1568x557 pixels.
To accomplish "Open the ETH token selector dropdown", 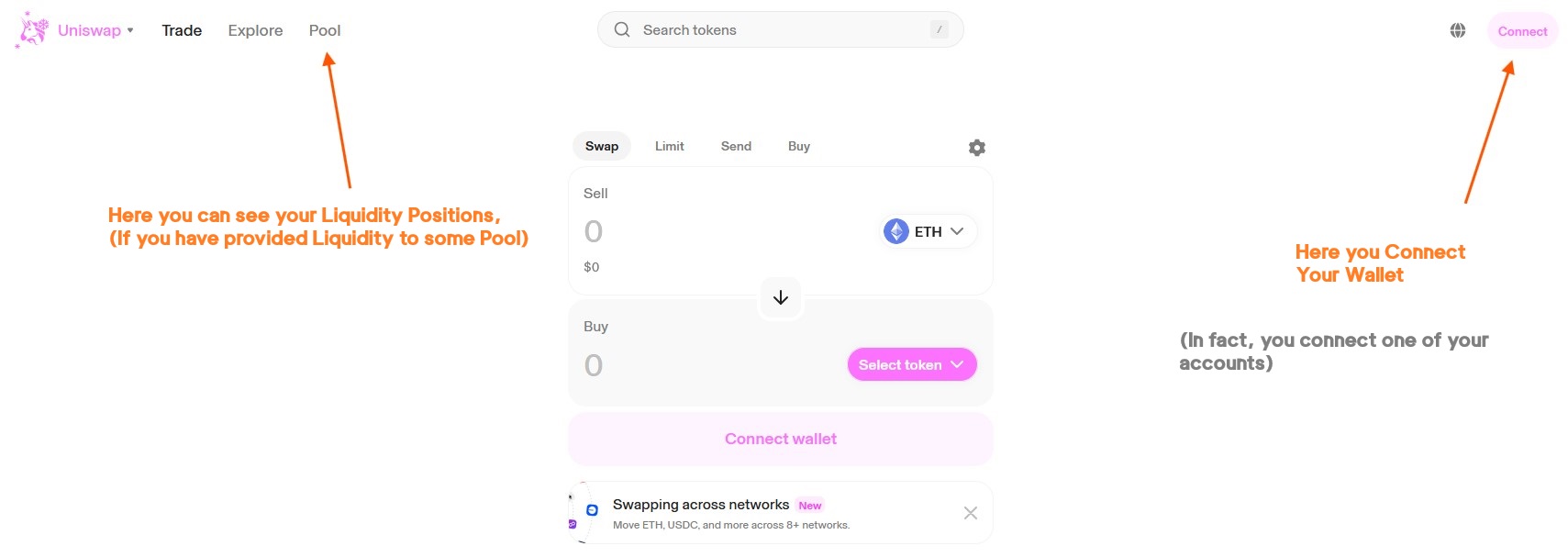I will click(x=930, y=231).
